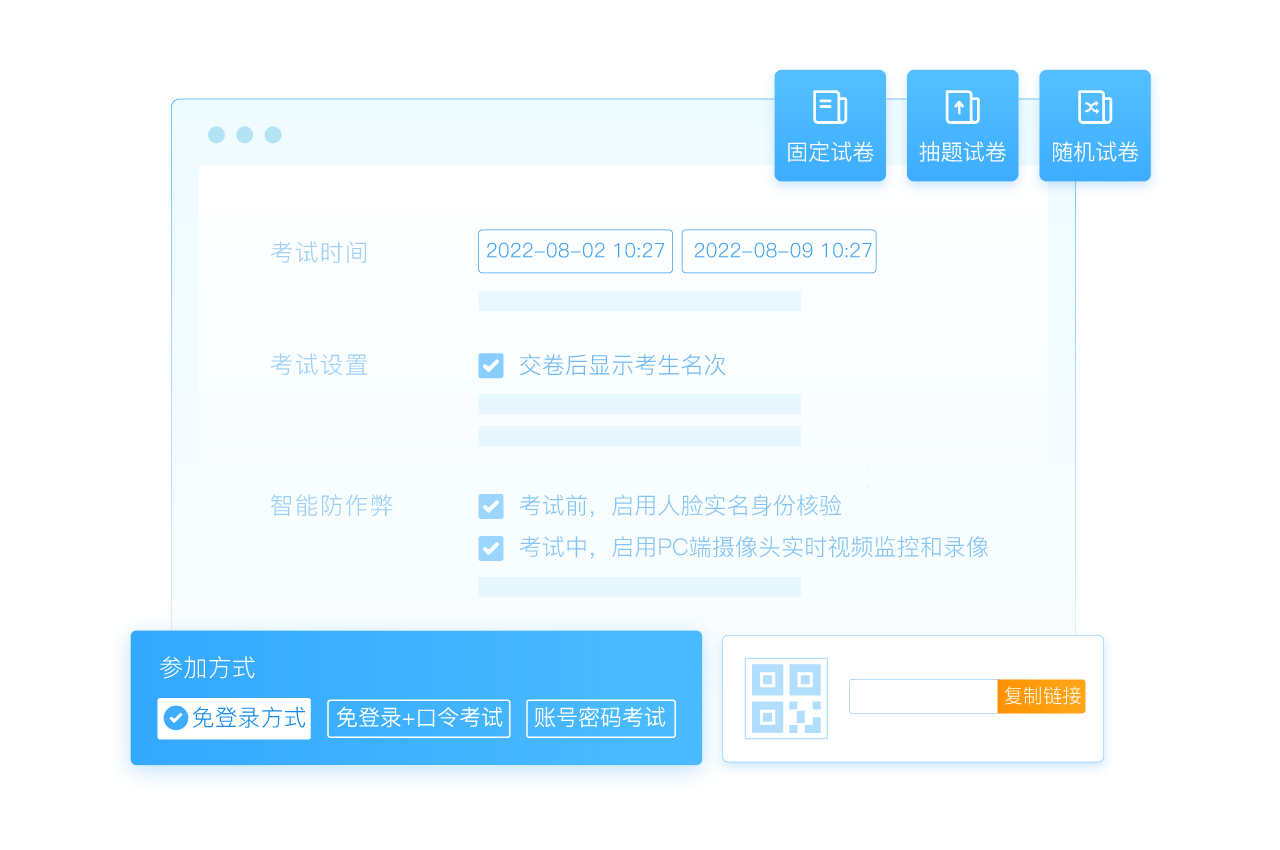Click the fixed exam paper icon (固定试卷)
Image resolution: width=1280 pixels, height=850 pixels.
pos(830,108)
